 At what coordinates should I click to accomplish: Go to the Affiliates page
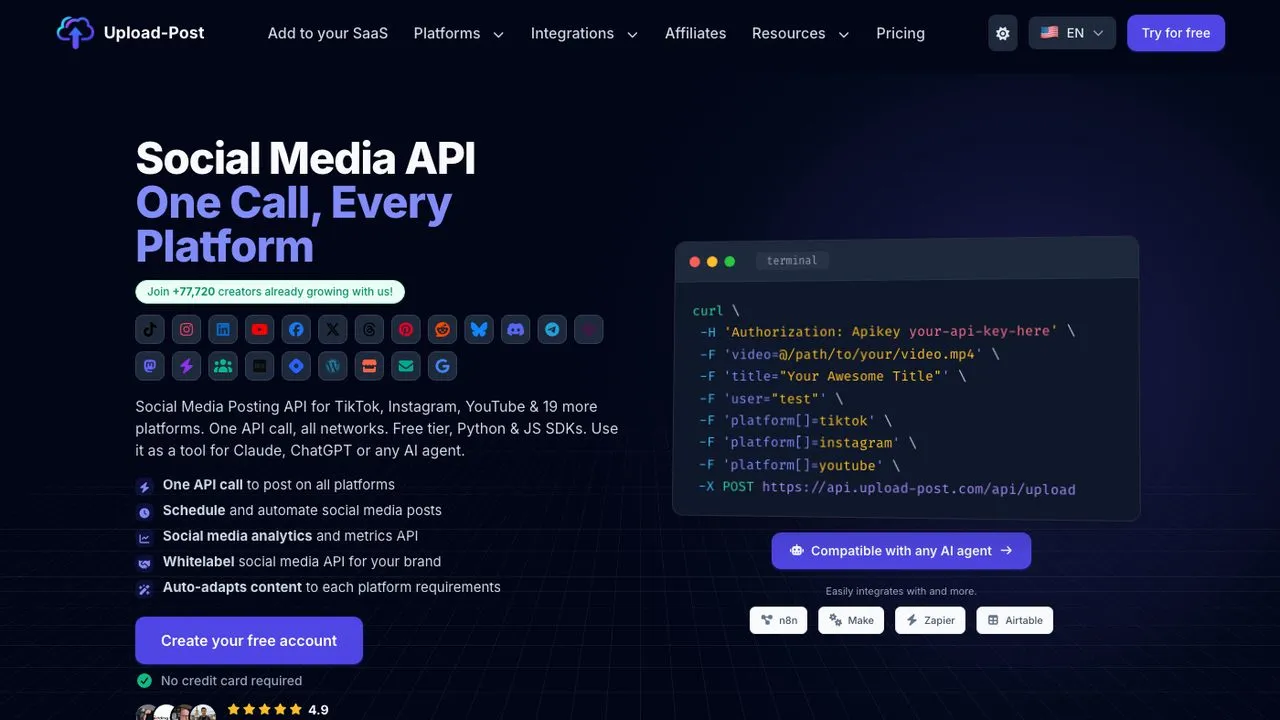click(696, 33)
